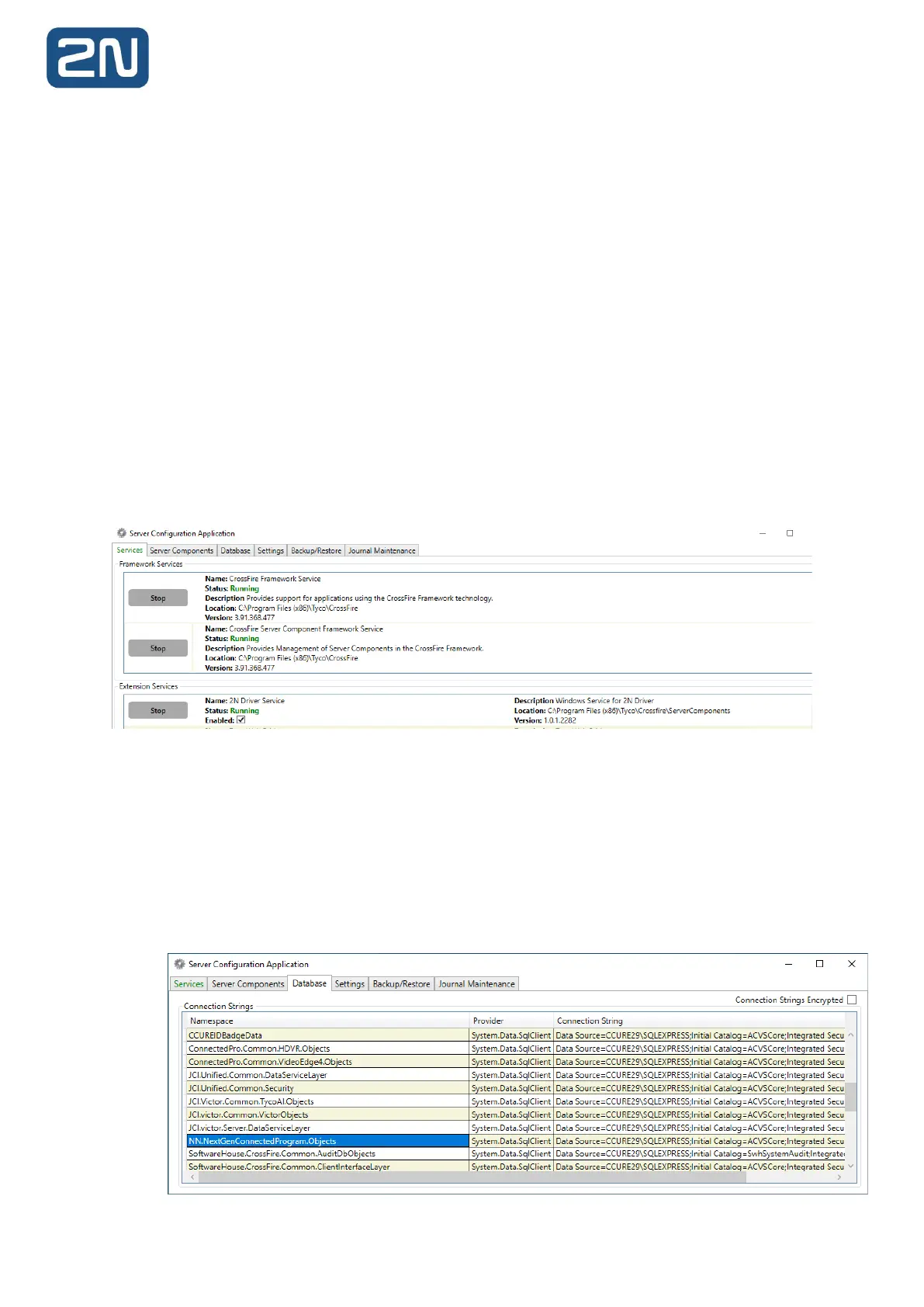Open Settings tab in Framework Services window
The height and width of the screenshot is (1307, 924).
point(271,550)
